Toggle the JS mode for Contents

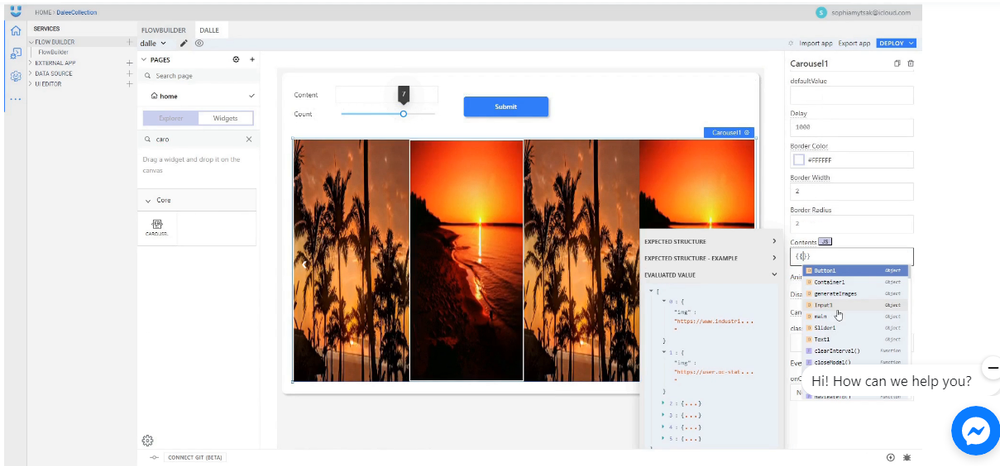point(825,242)
